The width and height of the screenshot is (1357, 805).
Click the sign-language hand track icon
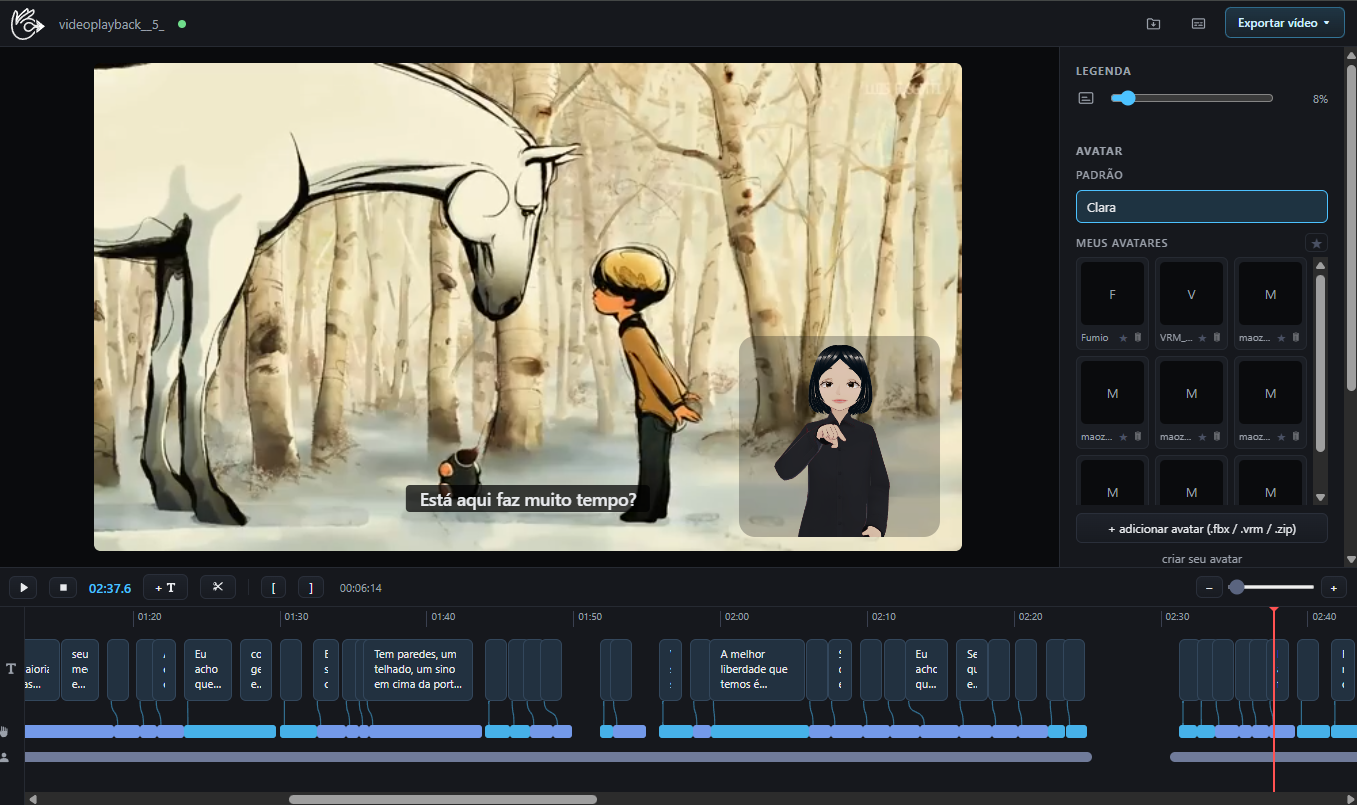pos(5,731)
